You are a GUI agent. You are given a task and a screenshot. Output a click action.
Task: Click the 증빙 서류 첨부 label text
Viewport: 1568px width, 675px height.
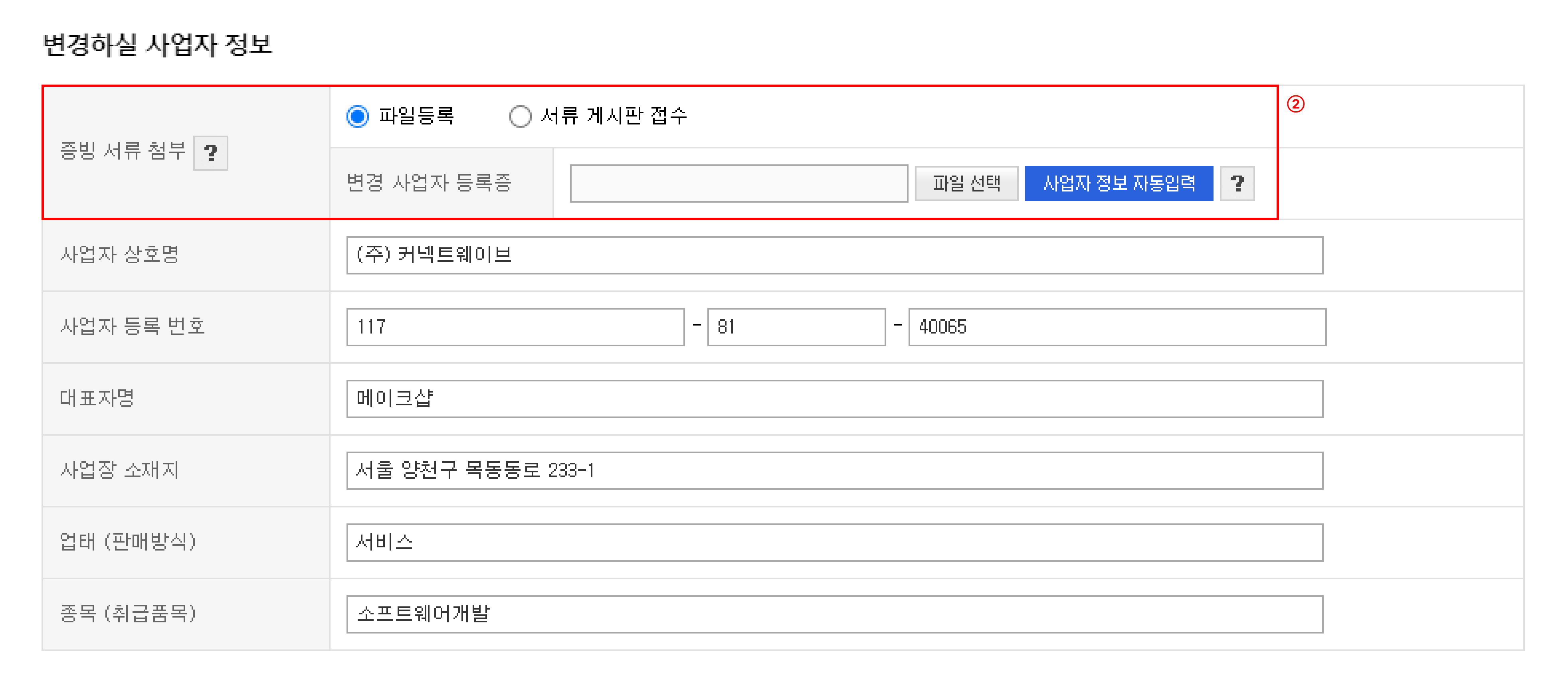pos(123,151)
